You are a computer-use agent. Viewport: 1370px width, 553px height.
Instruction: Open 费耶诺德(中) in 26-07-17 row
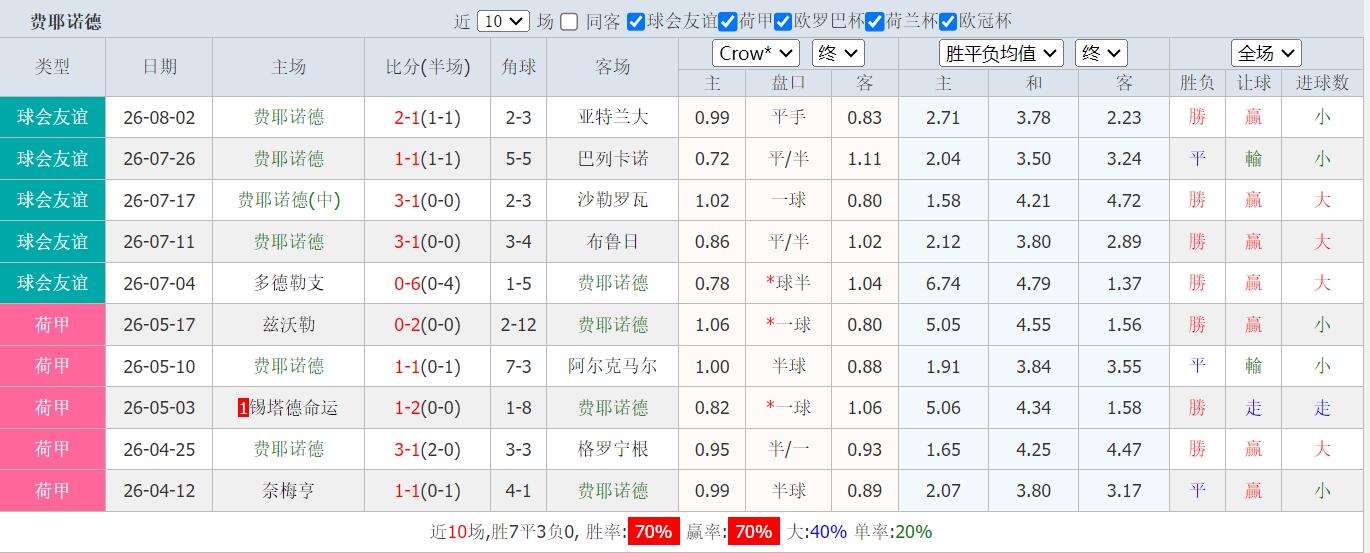[289, 200]
